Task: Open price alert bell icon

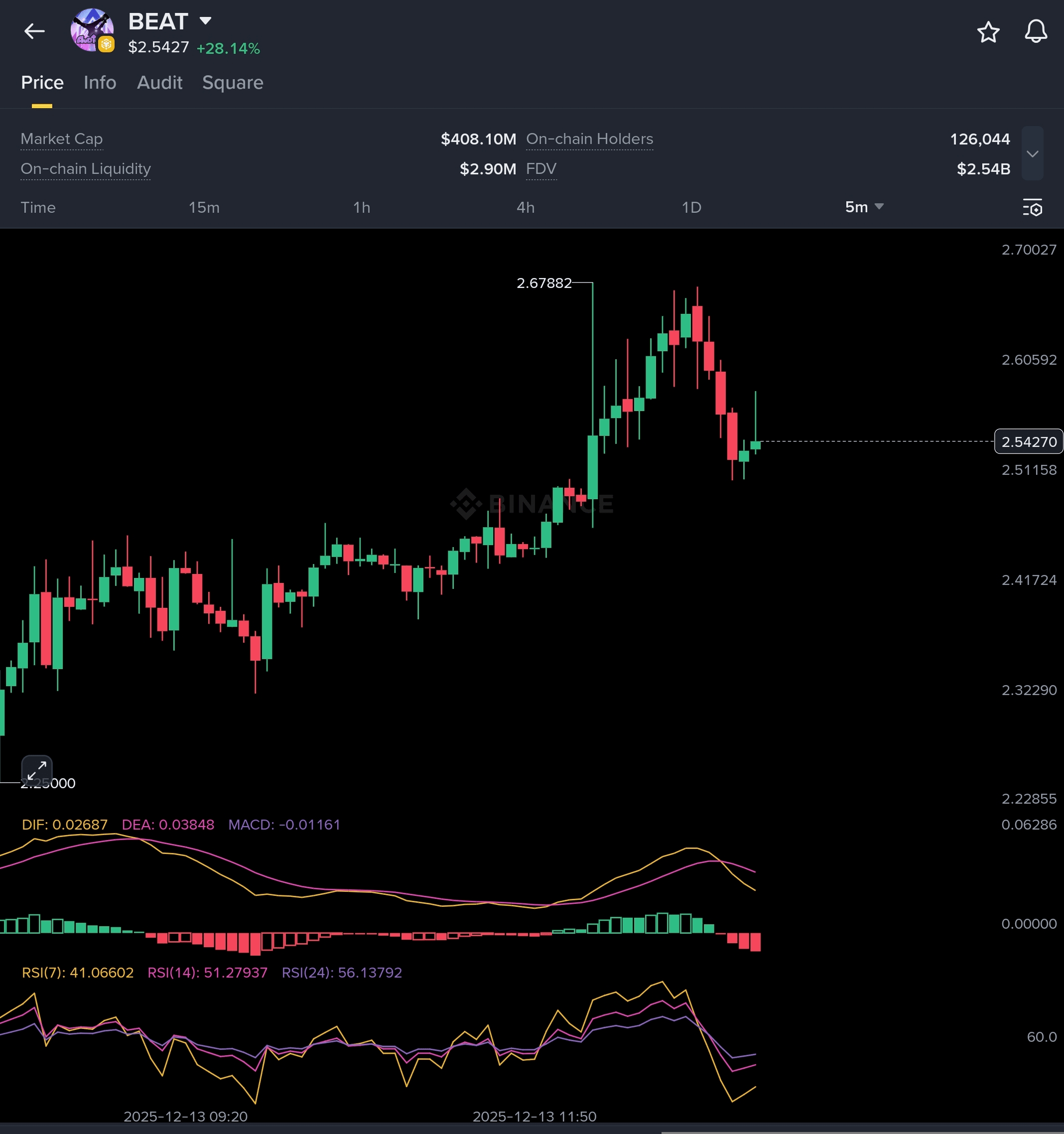Action: (1036, 31)
